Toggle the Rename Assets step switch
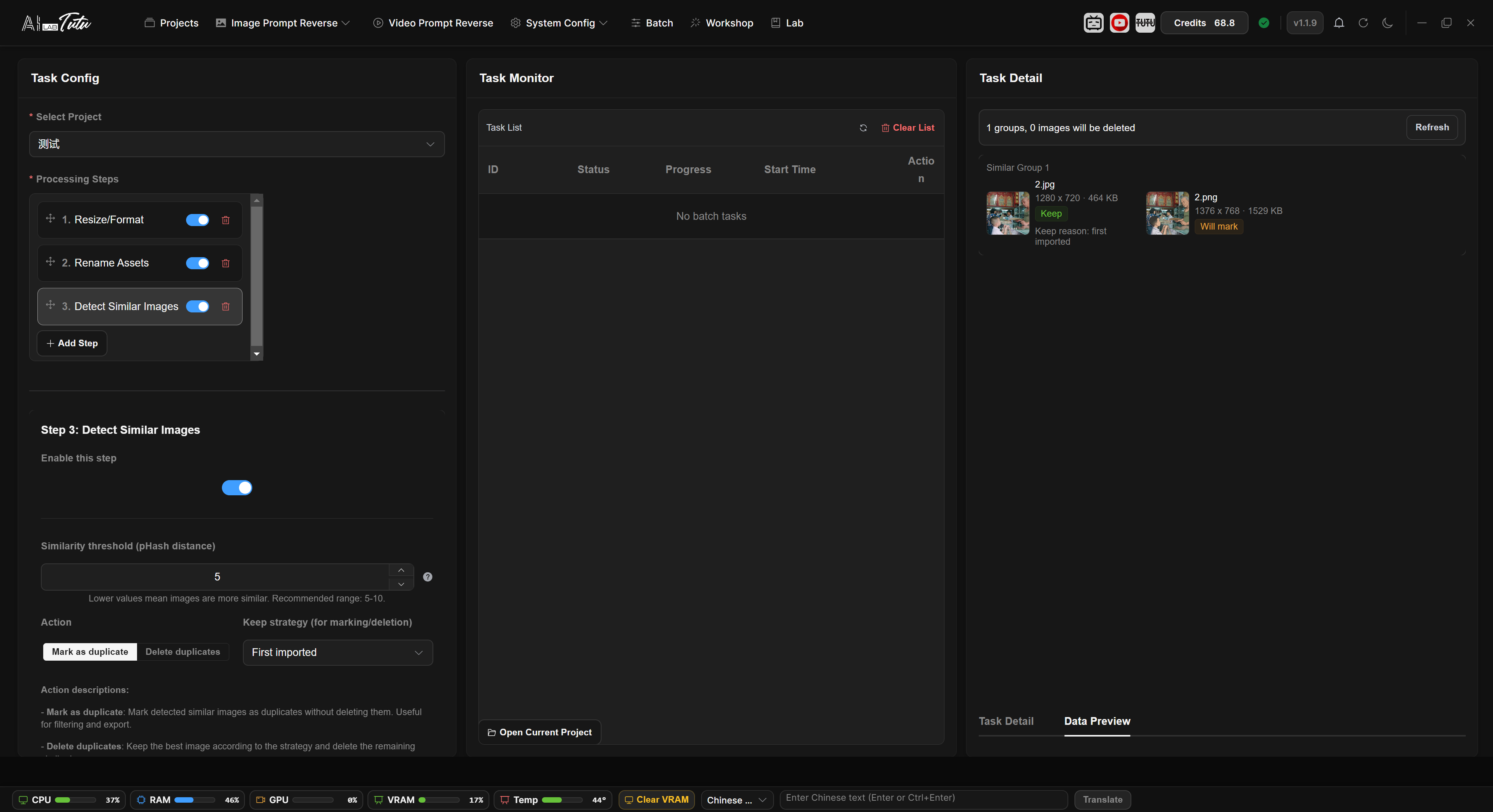The image size is (1493, 812). [198, 263]
